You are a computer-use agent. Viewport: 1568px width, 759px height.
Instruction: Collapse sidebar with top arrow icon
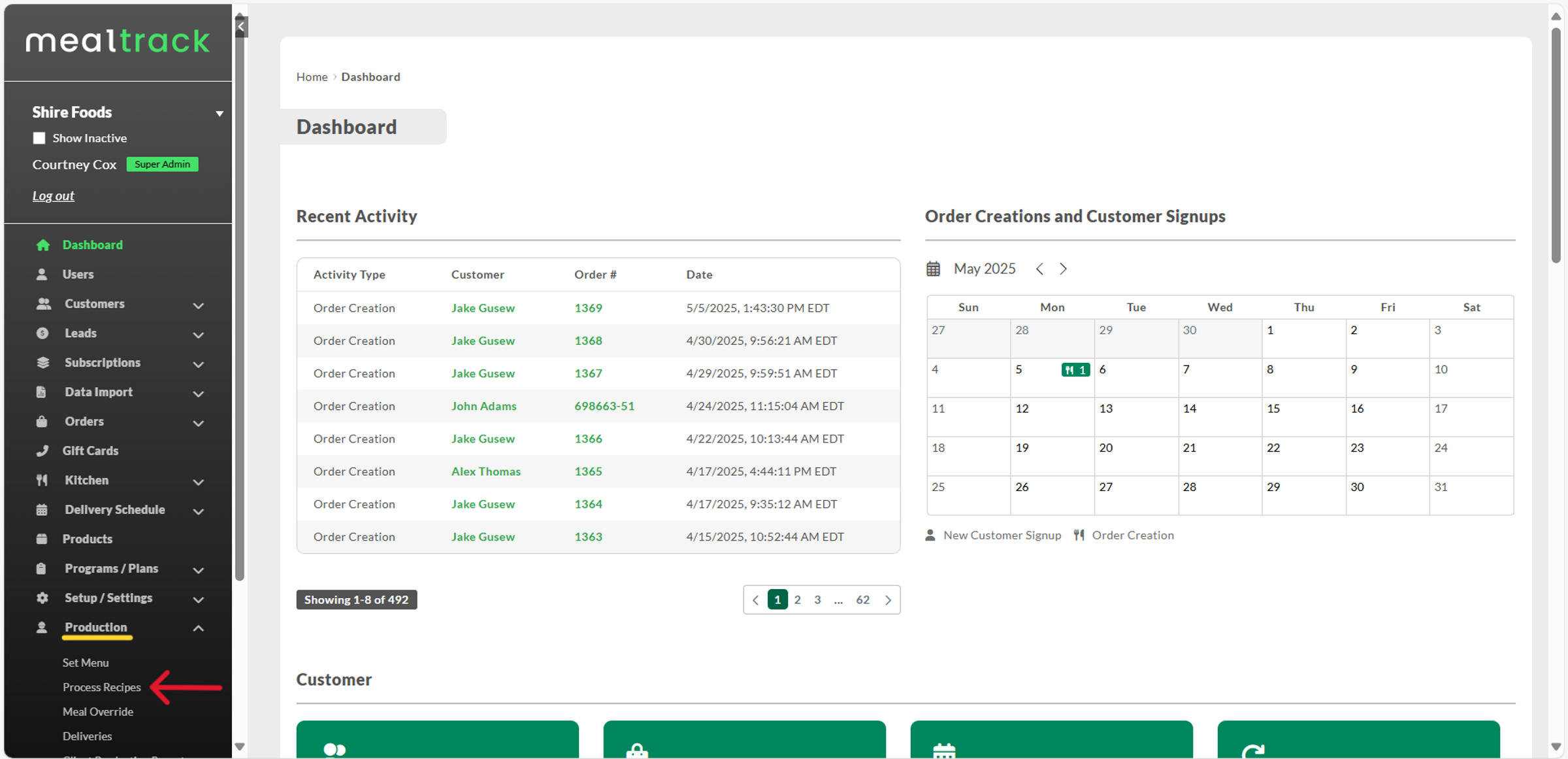241,27
